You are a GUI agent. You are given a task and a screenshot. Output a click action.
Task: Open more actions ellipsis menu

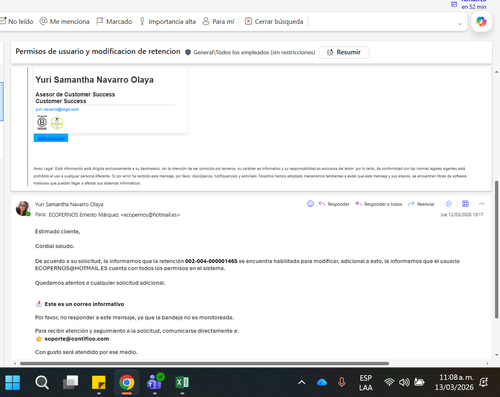(x=482, y=204)
